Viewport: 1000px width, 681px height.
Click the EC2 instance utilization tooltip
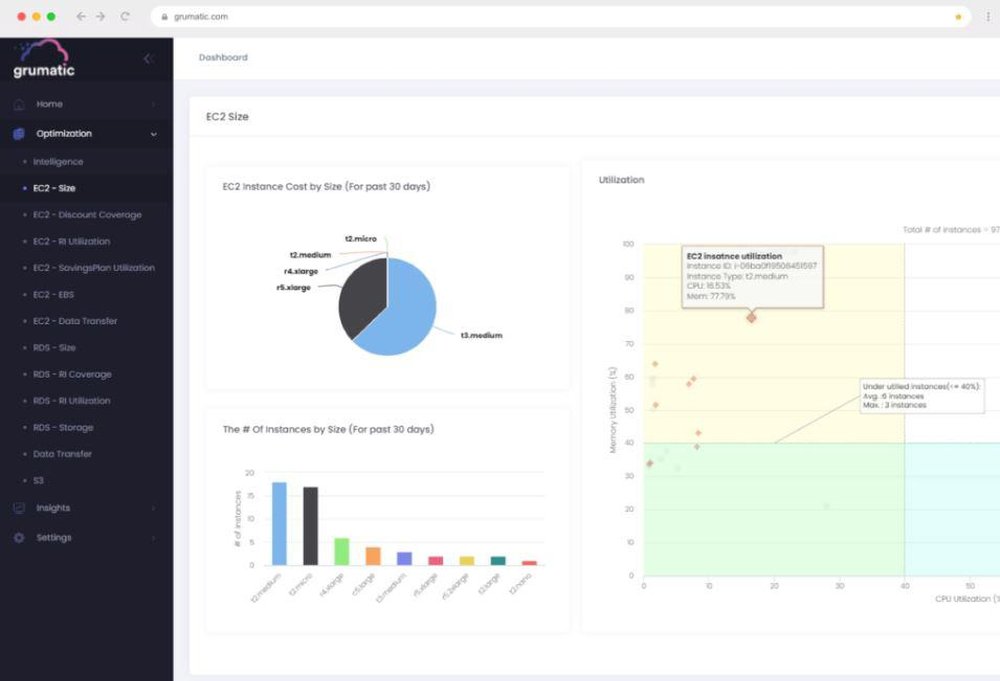click(x=753, y=277)
